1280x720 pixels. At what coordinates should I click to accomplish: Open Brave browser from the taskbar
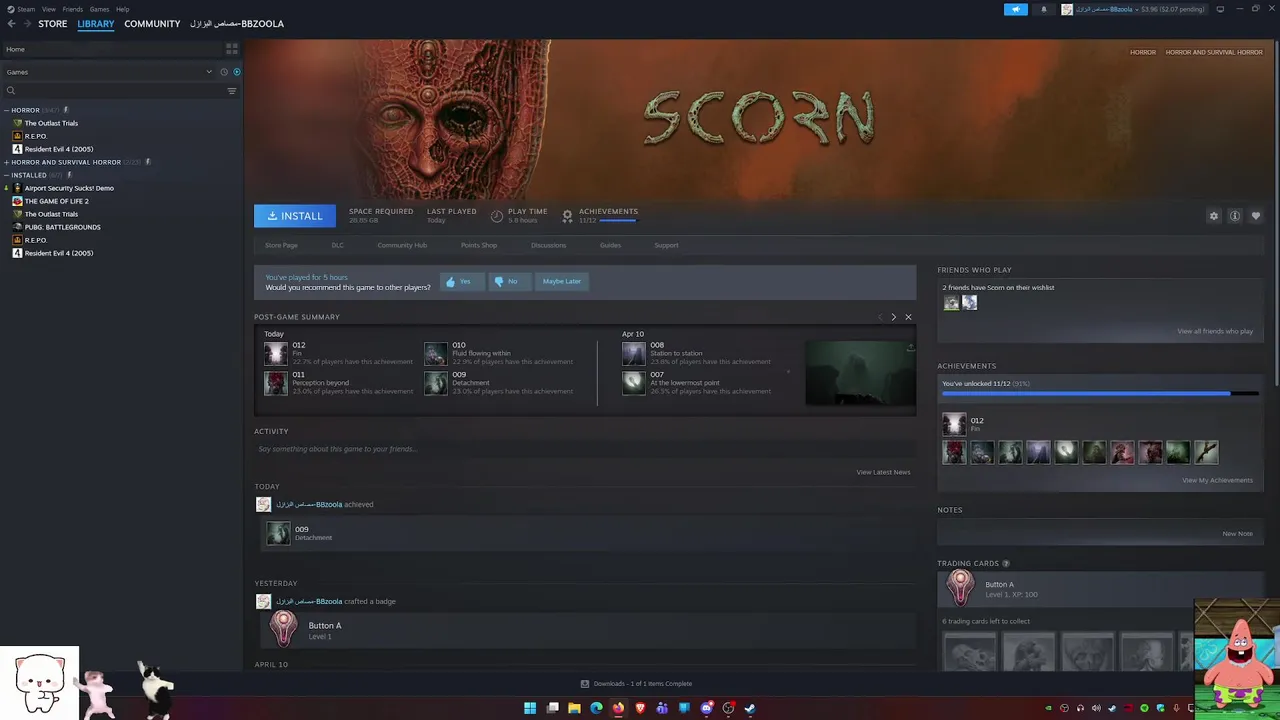[640, 708]
